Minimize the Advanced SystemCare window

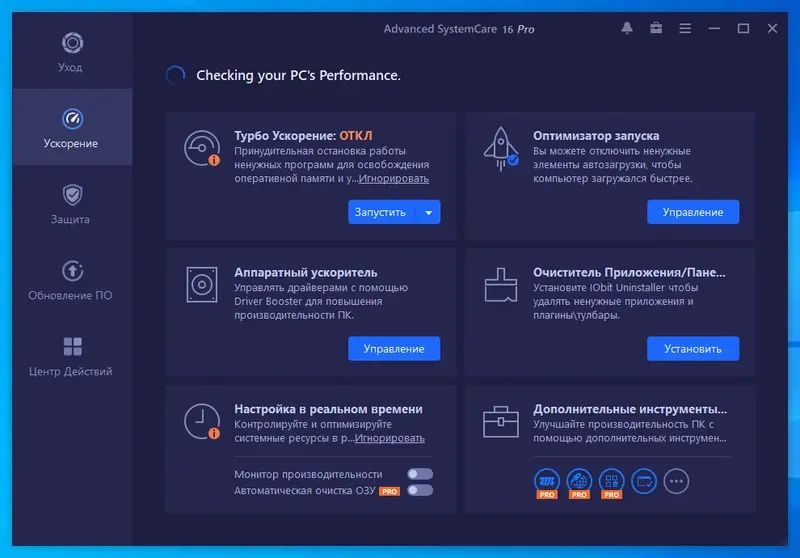tap(714, 29)
